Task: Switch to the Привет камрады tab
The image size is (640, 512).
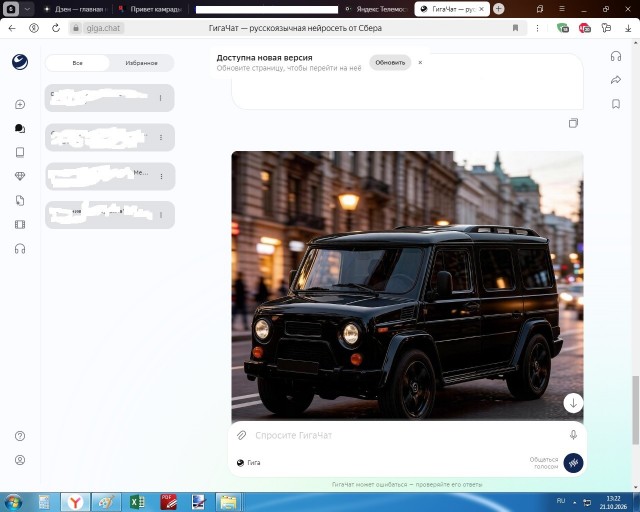Action: pyautogui.click(x=151, y=9)
